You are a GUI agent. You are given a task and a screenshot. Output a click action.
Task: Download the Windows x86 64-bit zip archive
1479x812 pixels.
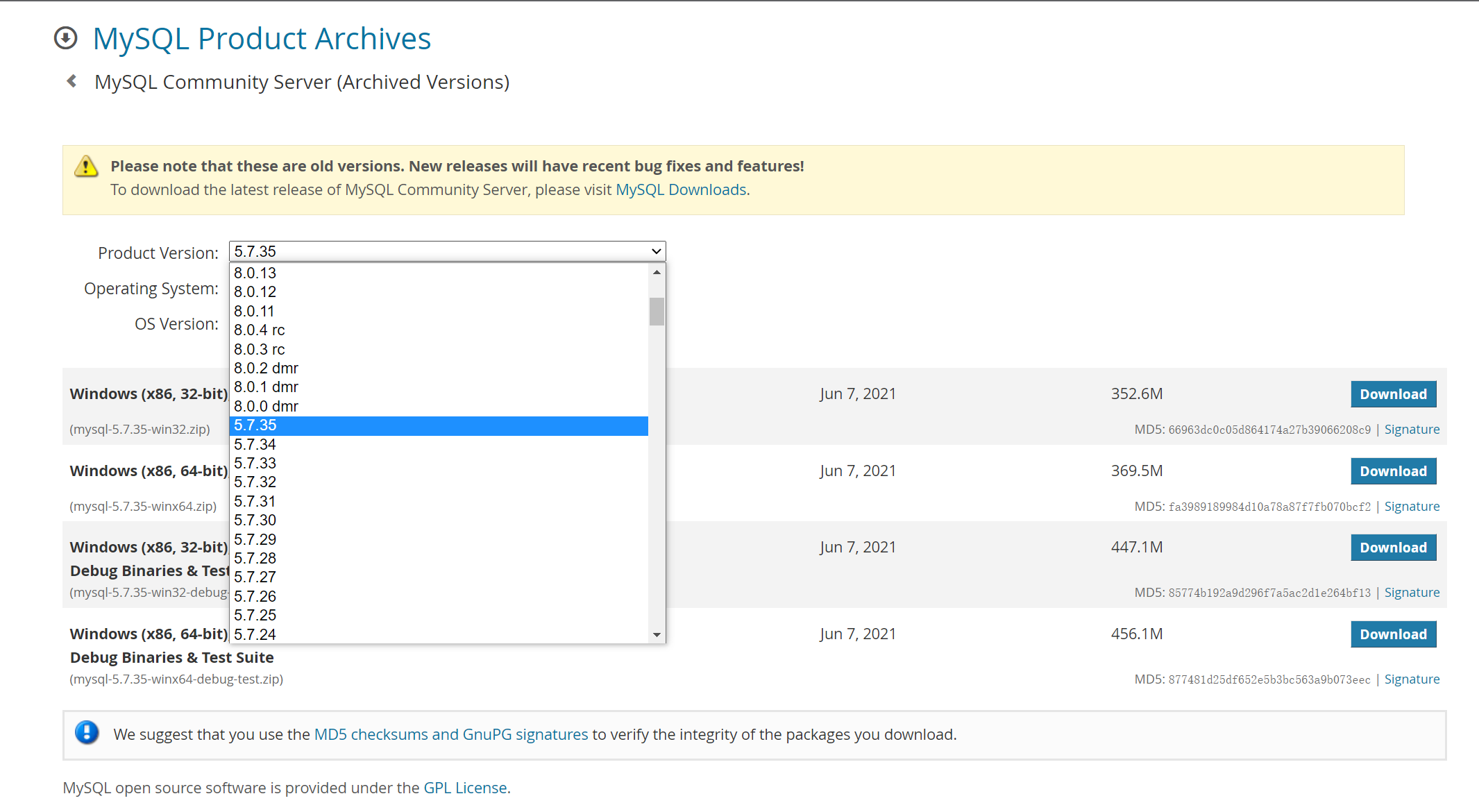point(1393,471)
